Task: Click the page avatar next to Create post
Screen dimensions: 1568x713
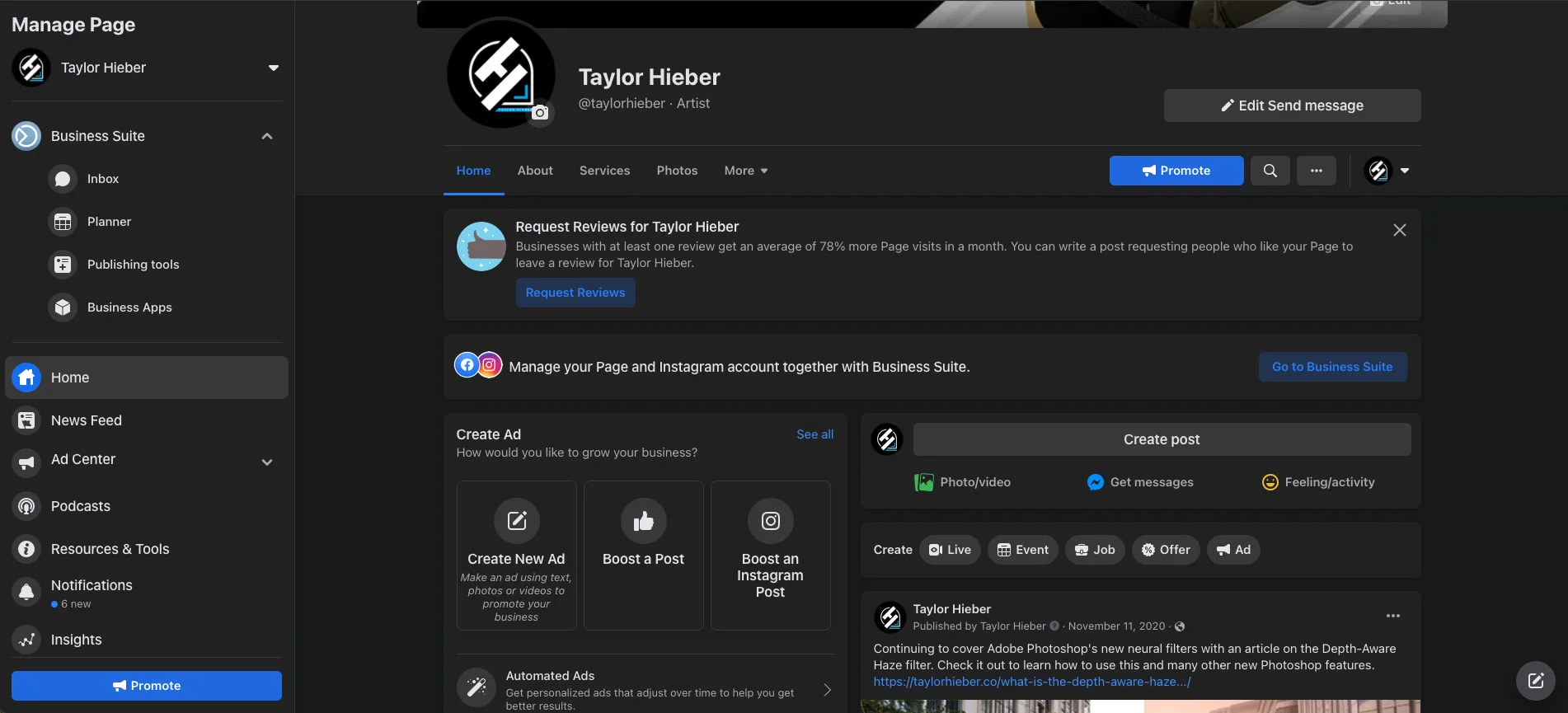Action: click(887, 439)
